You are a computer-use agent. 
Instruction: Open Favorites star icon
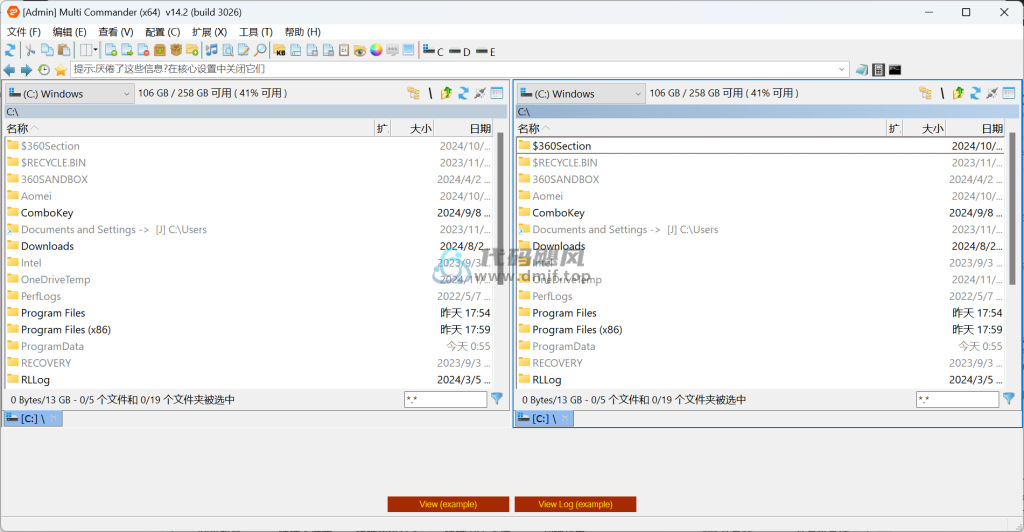pos(61,69)
